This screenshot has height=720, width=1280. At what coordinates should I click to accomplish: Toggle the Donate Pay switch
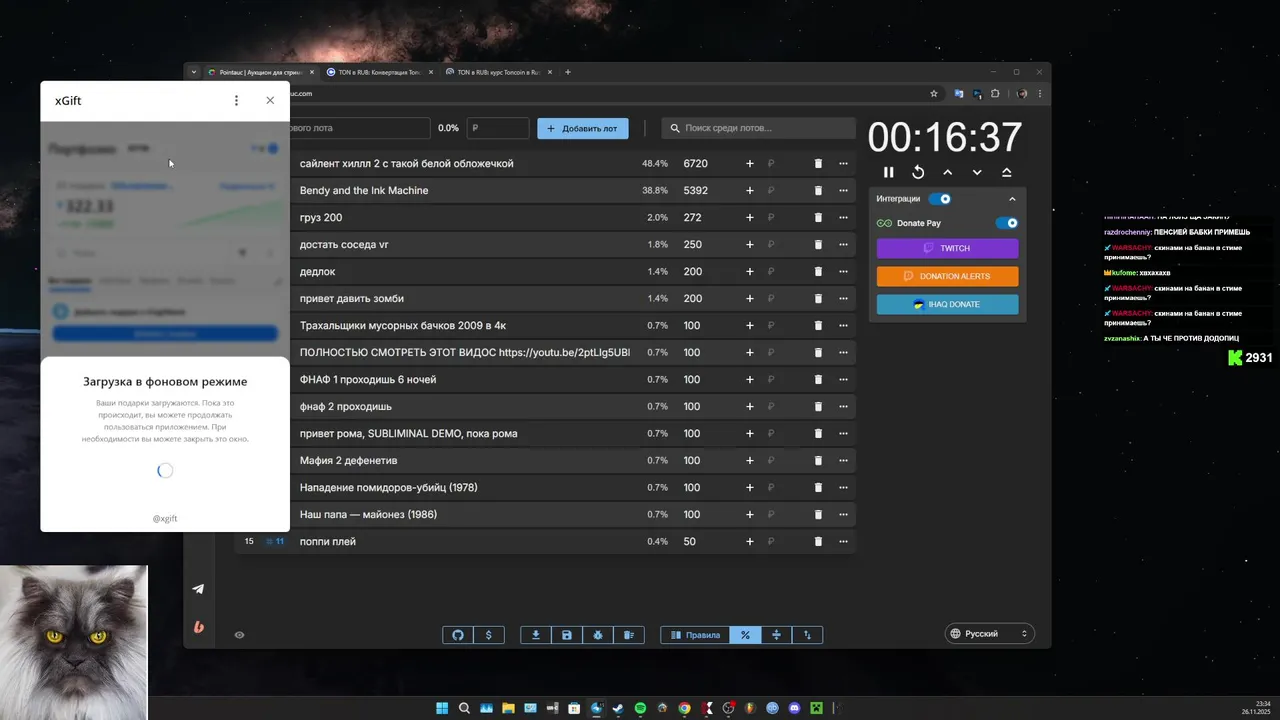(1007, 223)
